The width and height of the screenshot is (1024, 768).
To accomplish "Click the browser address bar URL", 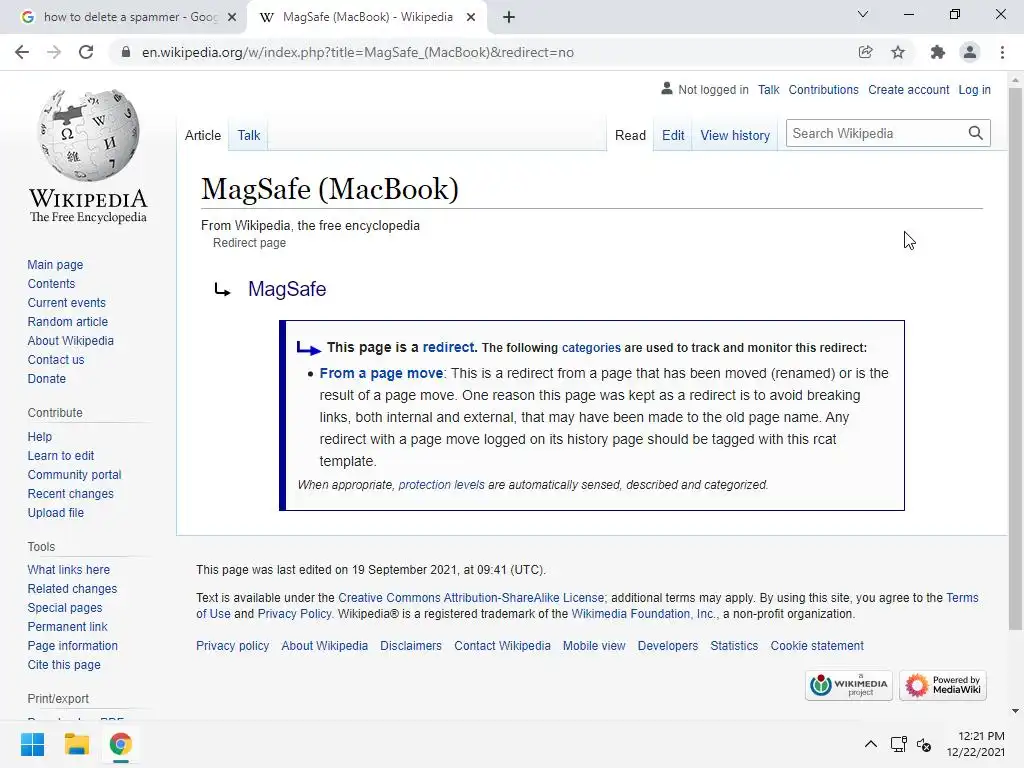I will click(x=357, y=52).
